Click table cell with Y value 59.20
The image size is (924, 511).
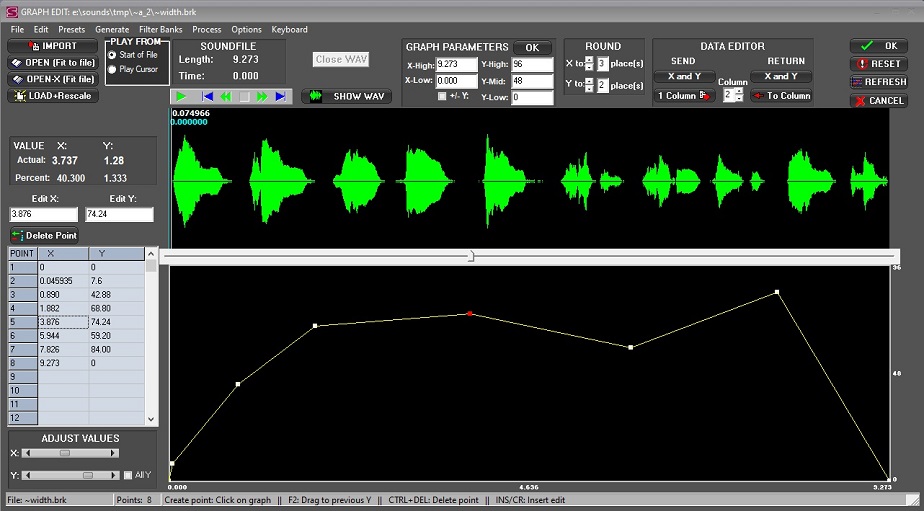117,336
